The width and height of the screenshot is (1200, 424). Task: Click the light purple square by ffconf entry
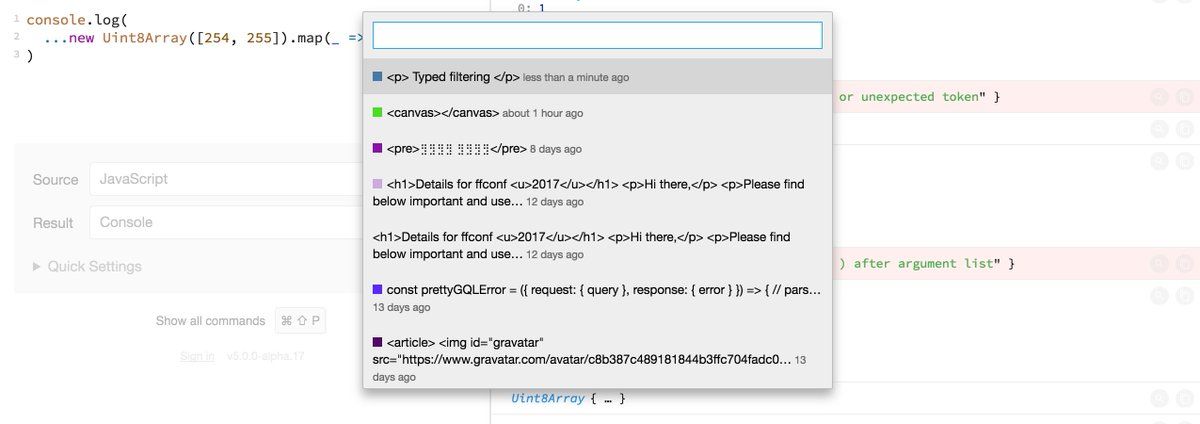pos(377,184)
